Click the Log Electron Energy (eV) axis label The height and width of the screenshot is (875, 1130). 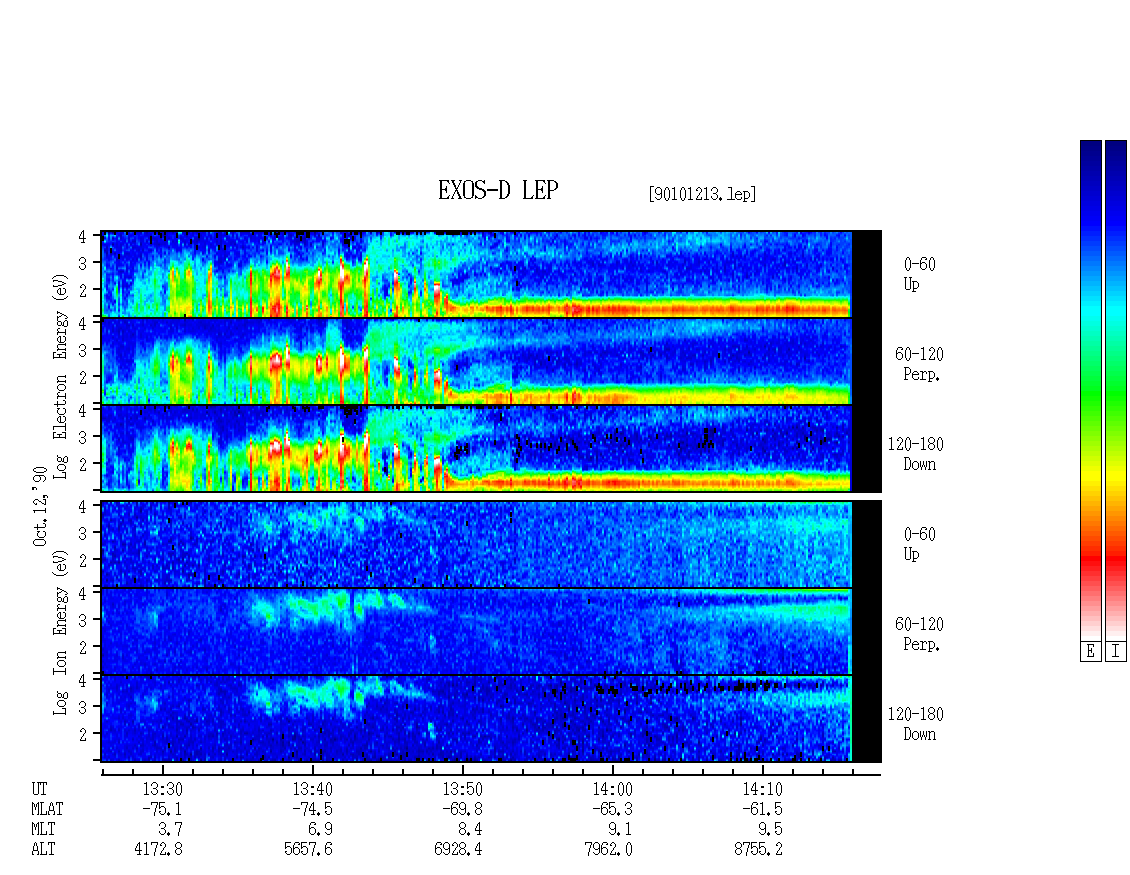pyautogui.click(x=60, y=376)
